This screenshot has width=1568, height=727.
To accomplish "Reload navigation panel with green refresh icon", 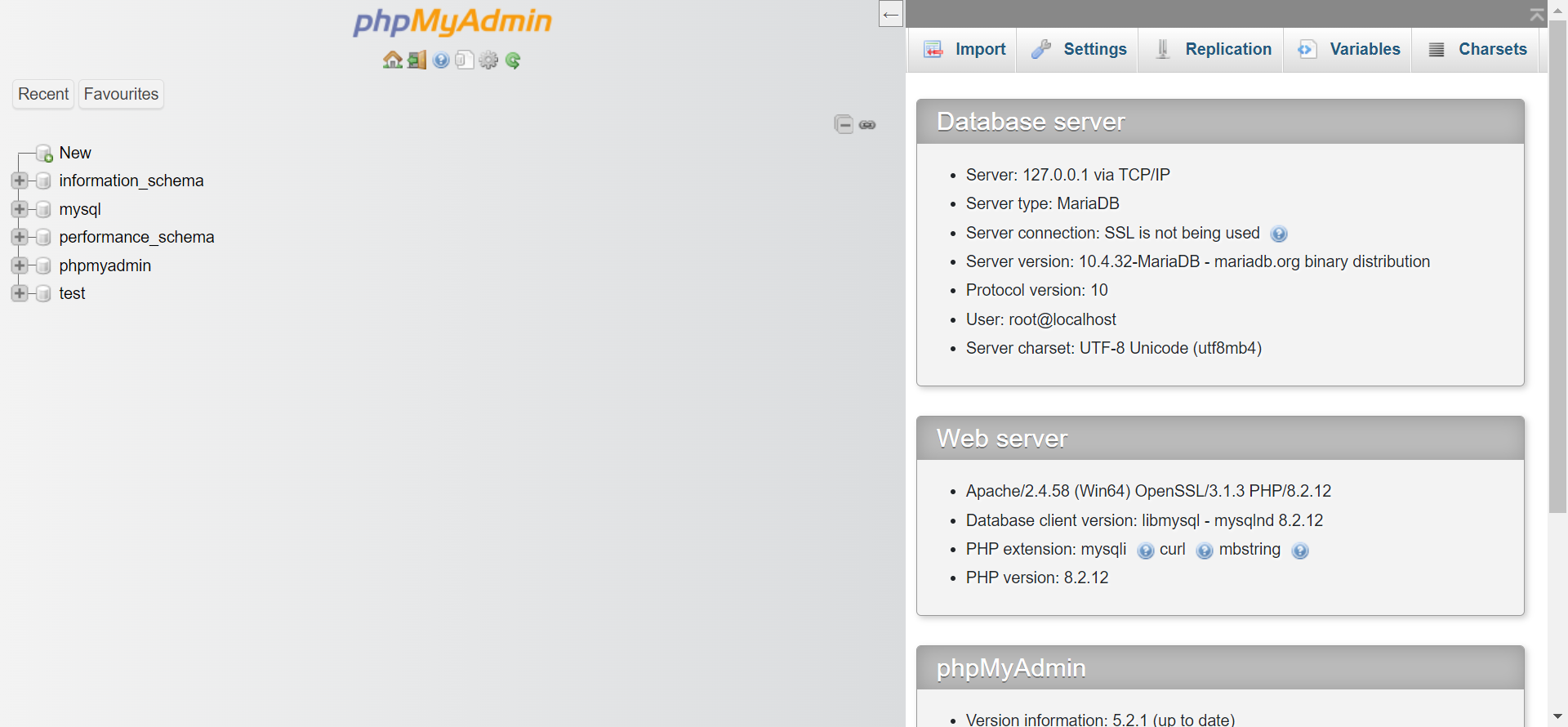I will pyautogui.click(x=513, y=60).
